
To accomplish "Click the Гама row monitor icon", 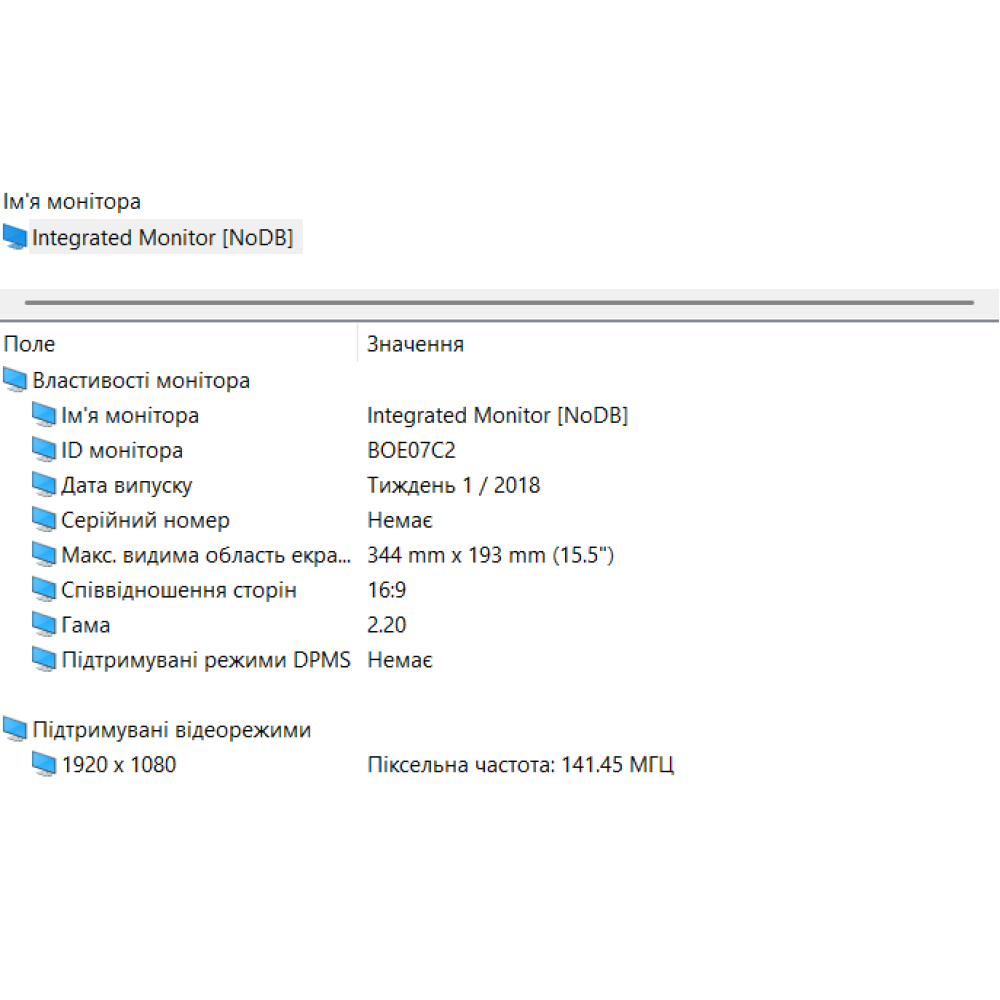I will (x=44, y=624).
